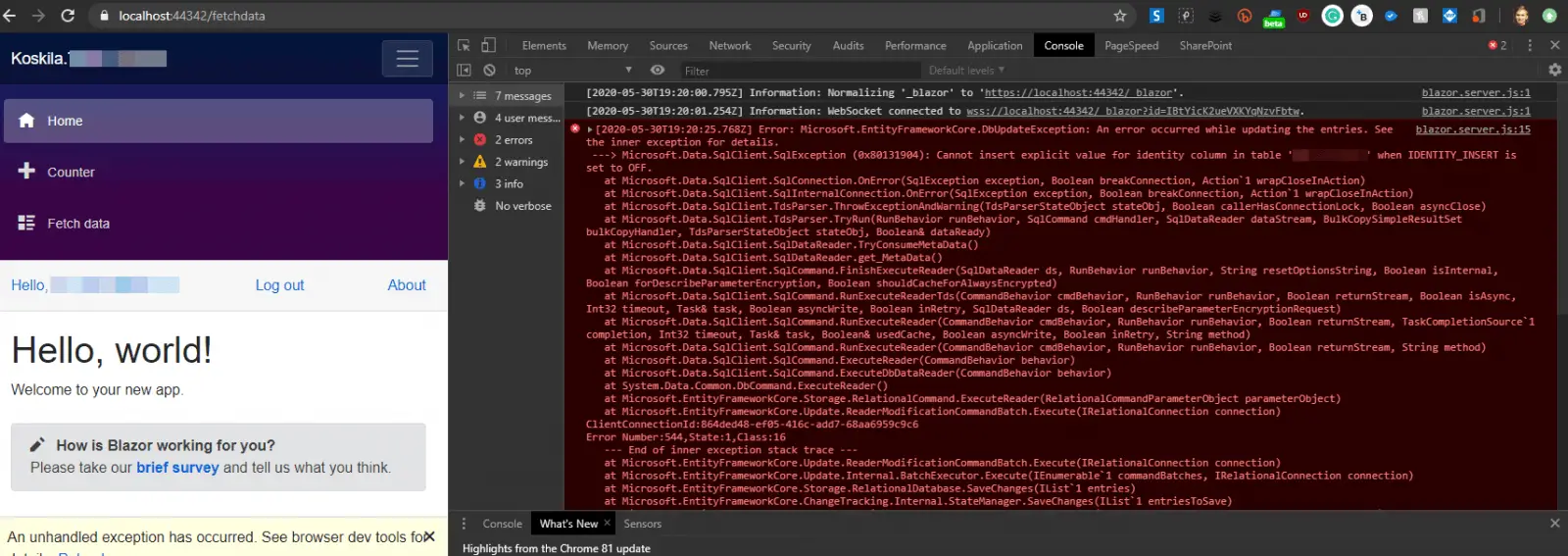Open DevTools three-dot menu
1568x556 pixels.
click(1530, 45)
